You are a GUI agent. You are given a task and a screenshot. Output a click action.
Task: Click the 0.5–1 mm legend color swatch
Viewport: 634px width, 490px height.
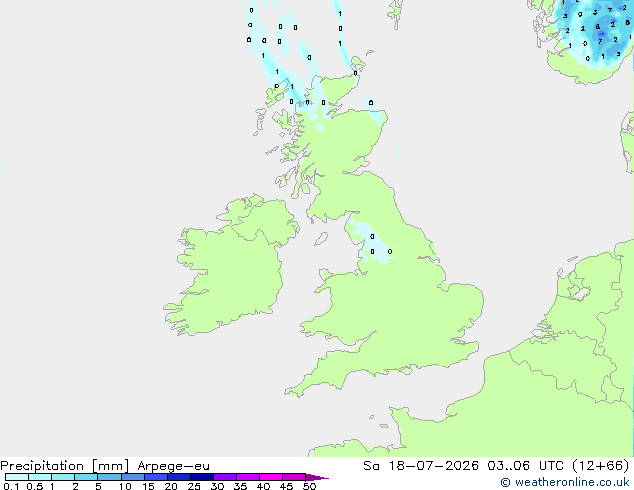40,477
